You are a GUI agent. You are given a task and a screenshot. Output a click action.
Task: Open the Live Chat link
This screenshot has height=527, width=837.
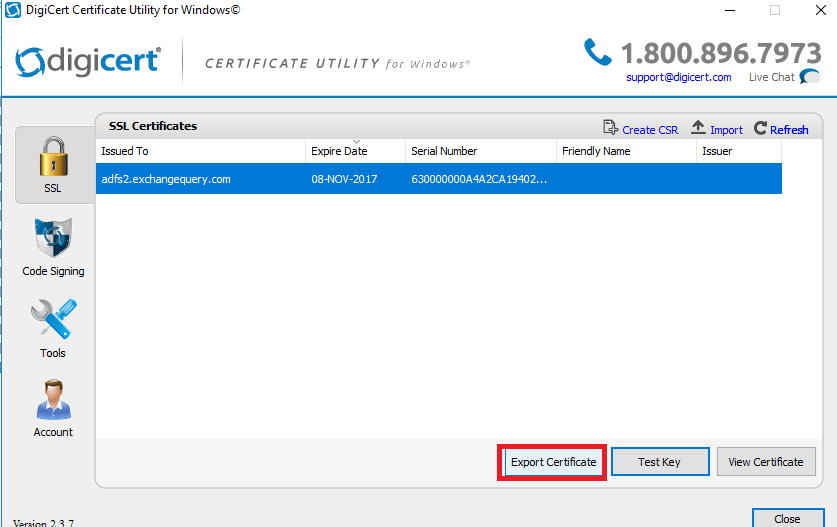tap(771, 77)
